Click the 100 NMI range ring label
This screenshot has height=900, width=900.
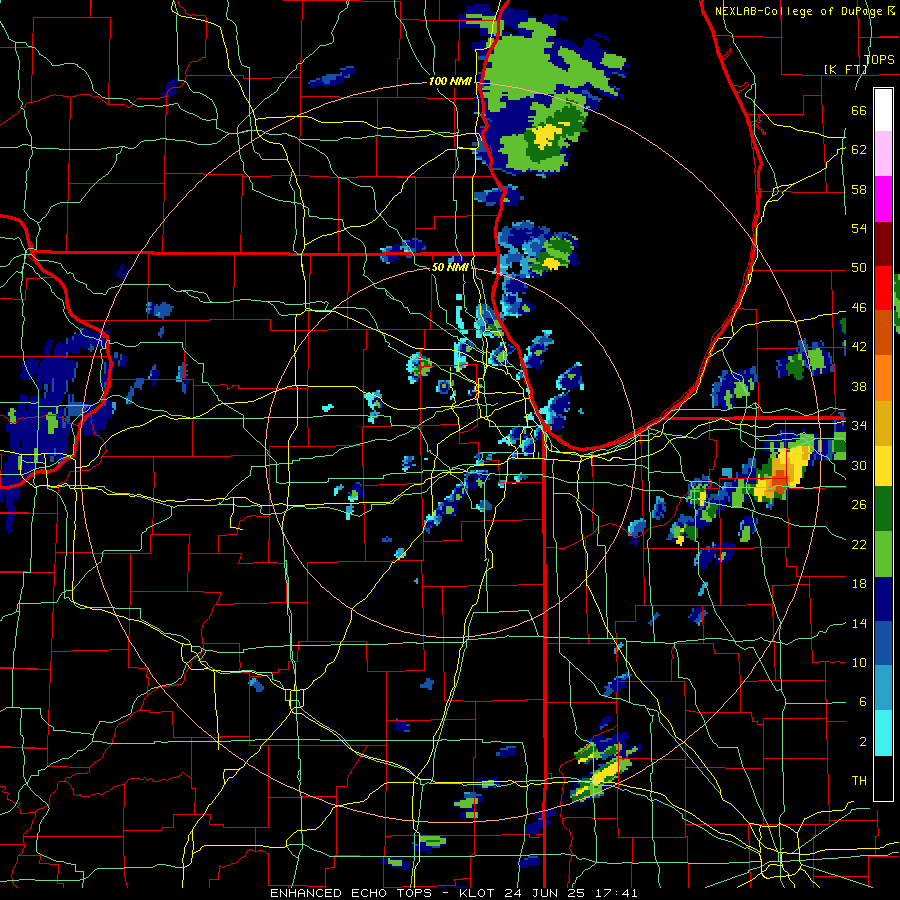pyautogui.click(x=450, y=82)
